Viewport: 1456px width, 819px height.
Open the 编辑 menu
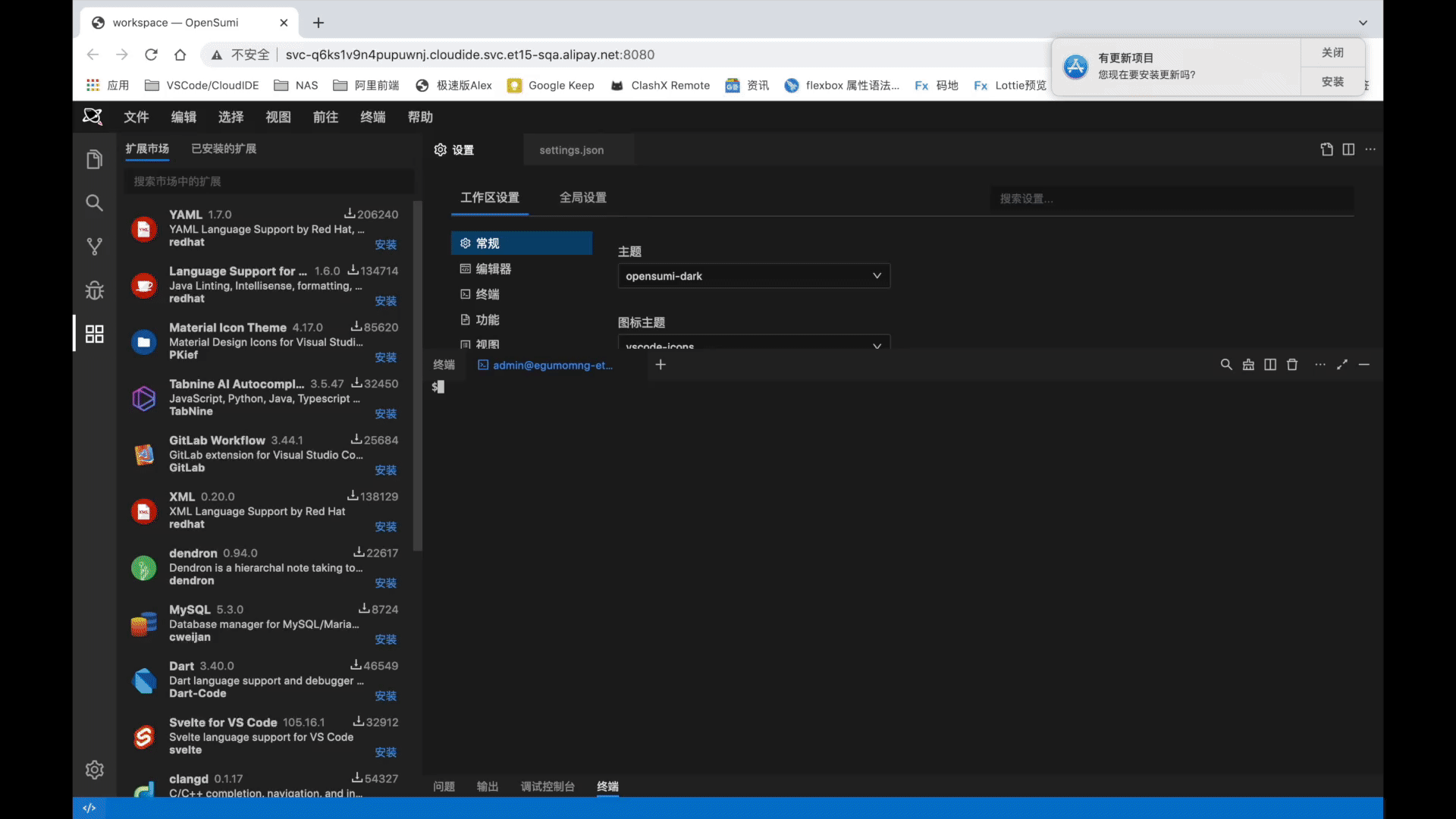pyautogui.click(x=184, y=117)
